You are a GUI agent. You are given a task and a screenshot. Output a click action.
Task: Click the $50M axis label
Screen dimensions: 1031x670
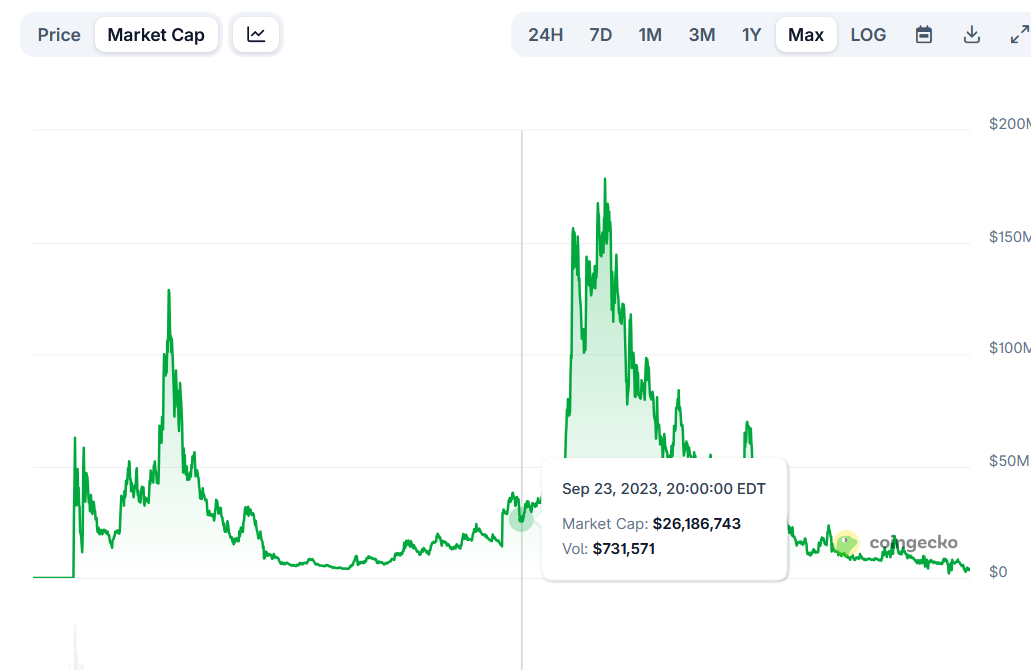click(1009, 461)
